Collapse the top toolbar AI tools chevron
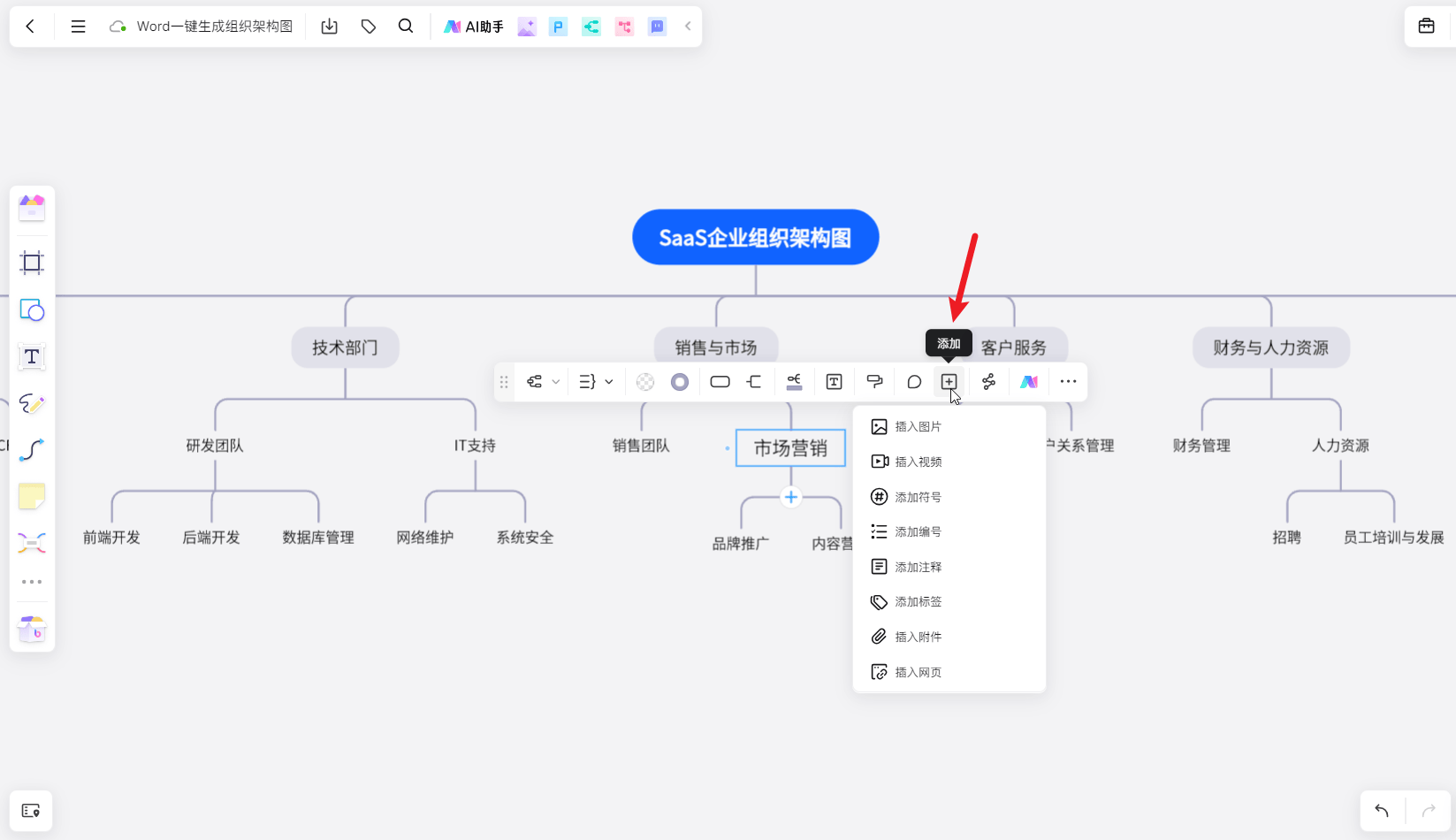 (x=688, y=27)
